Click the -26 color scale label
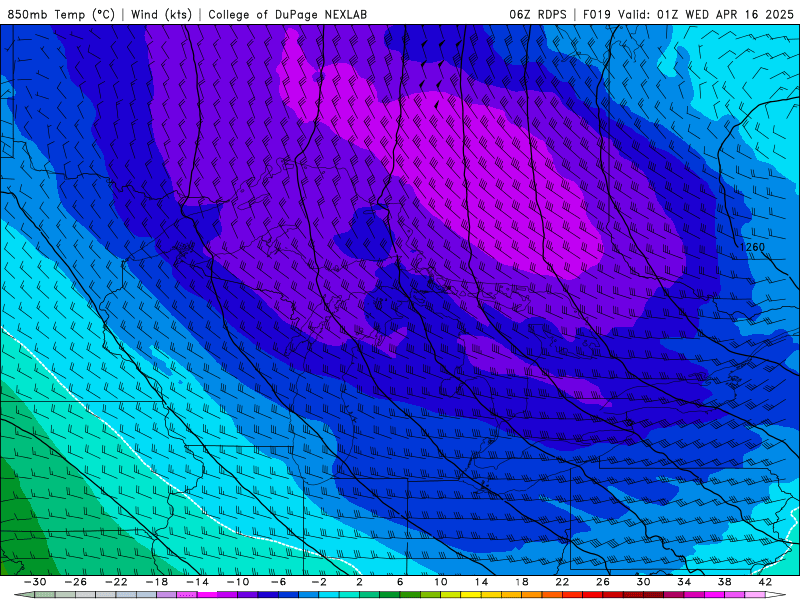The height and width of the screenshot is (600, 800). coord(76,582)
